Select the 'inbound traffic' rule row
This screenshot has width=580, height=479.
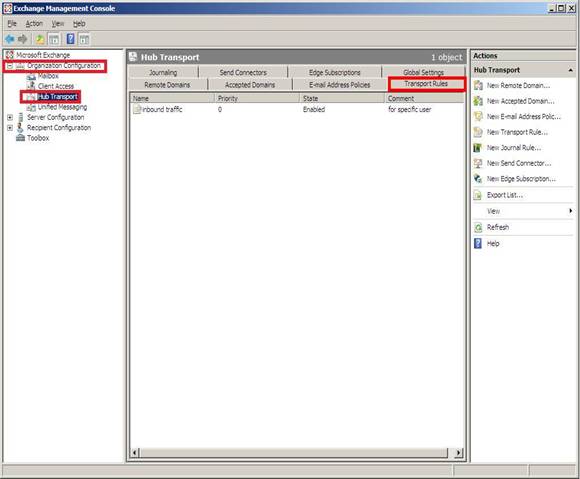click(297, 109)
